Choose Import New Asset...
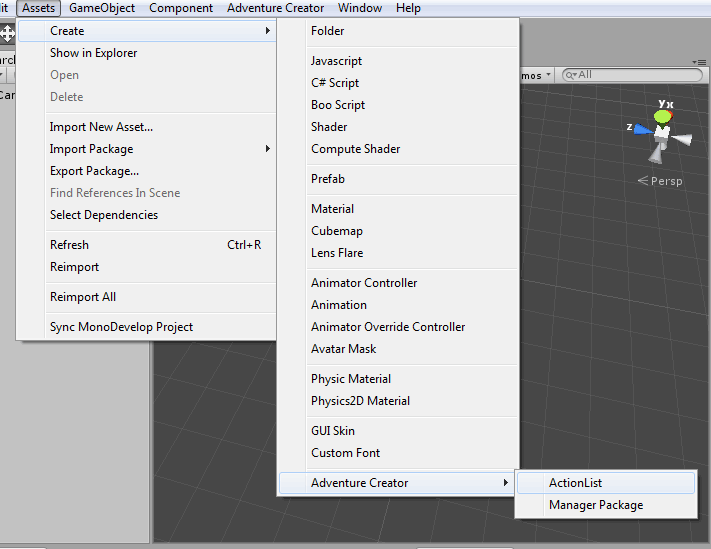Screen dimensions: 711x549 click(x=147, y=127)
